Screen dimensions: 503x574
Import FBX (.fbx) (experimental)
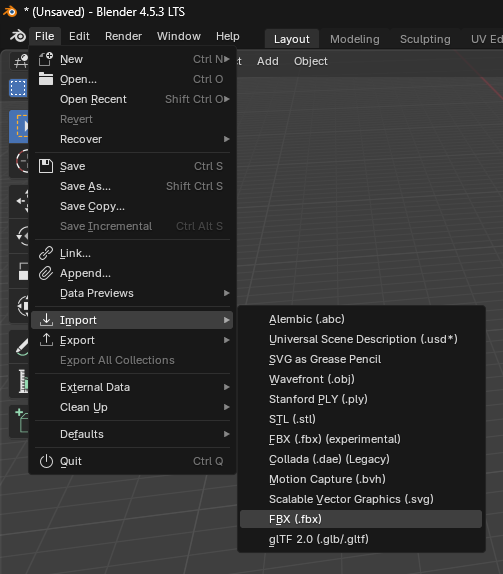pyautogui.click(x=361, y=439)
